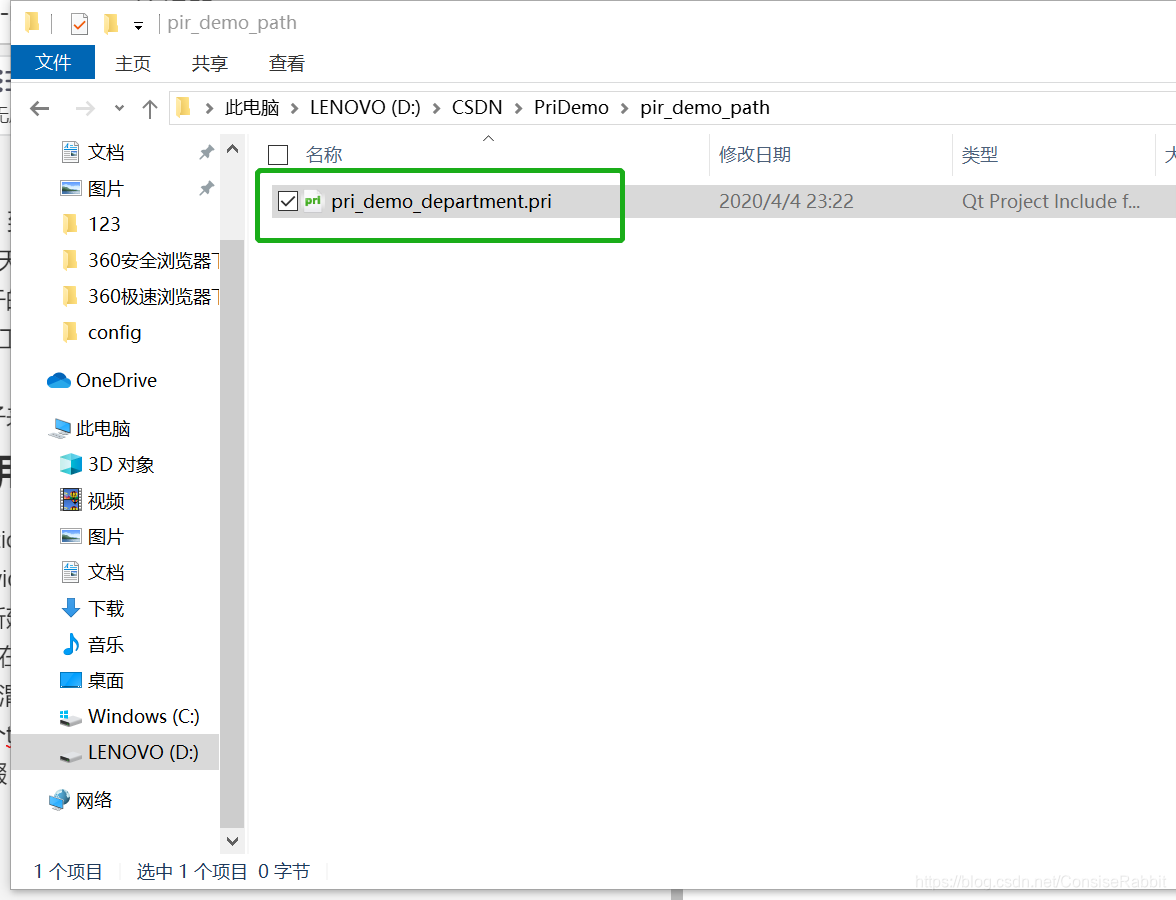
Task: Click PriDemo breadcrumb in address bar
Action: click(572, 108)
